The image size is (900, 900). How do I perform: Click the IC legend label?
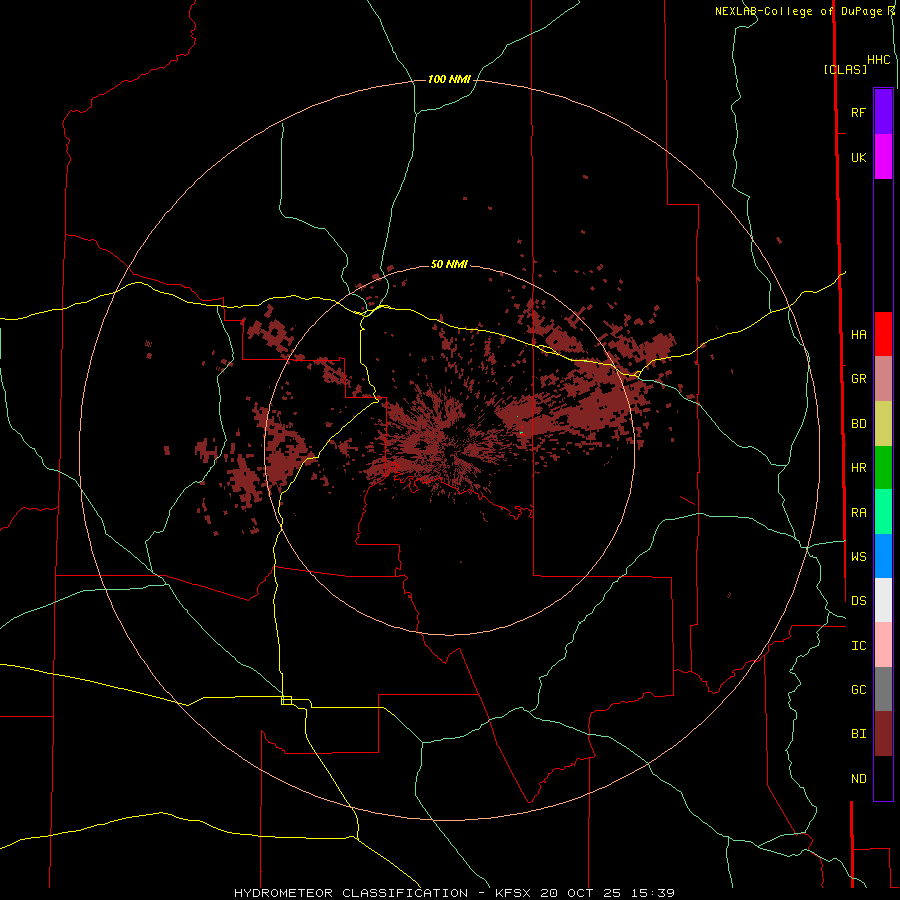858,646
